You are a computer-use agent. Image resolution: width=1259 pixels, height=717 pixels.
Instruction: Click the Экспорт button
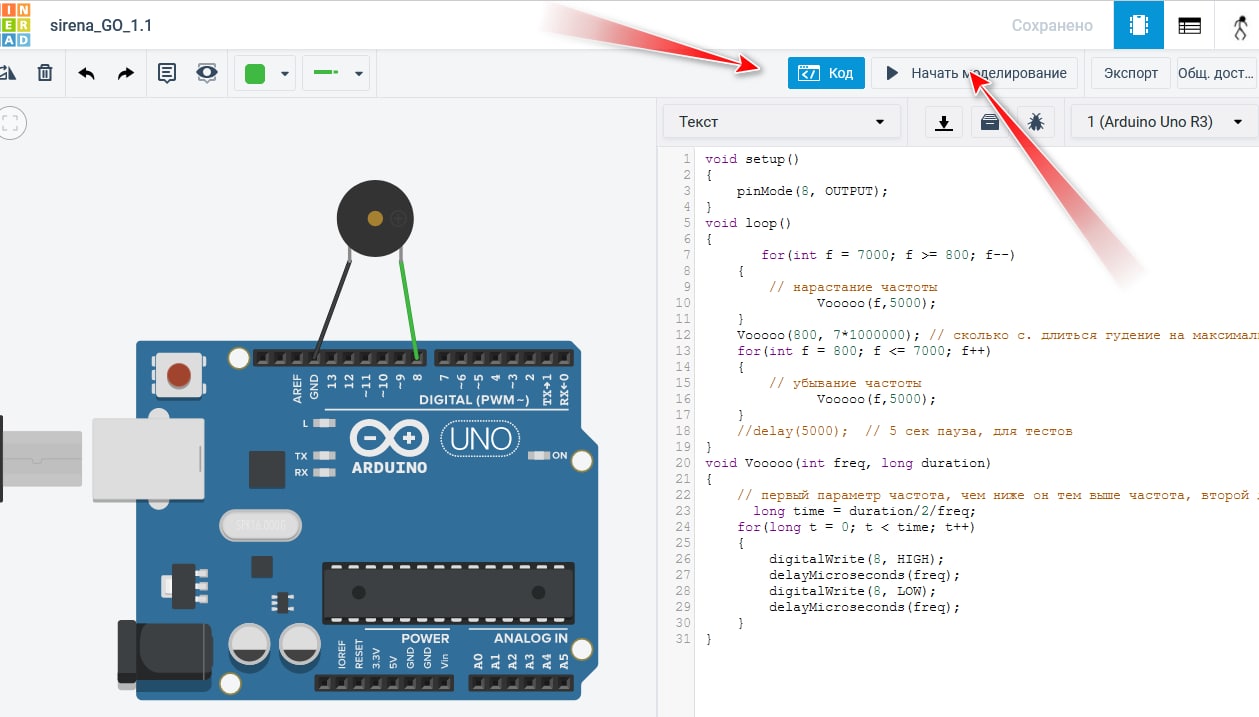(1131, 73)
